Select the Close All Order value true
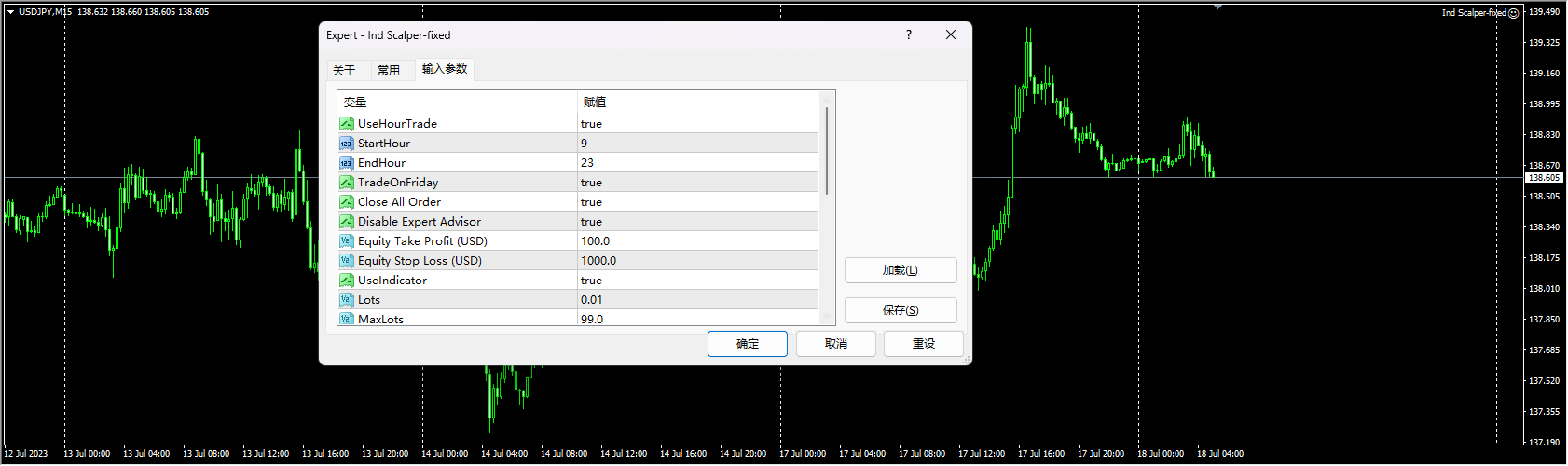Screen dimensions: 1568x466 coord(591,201)
